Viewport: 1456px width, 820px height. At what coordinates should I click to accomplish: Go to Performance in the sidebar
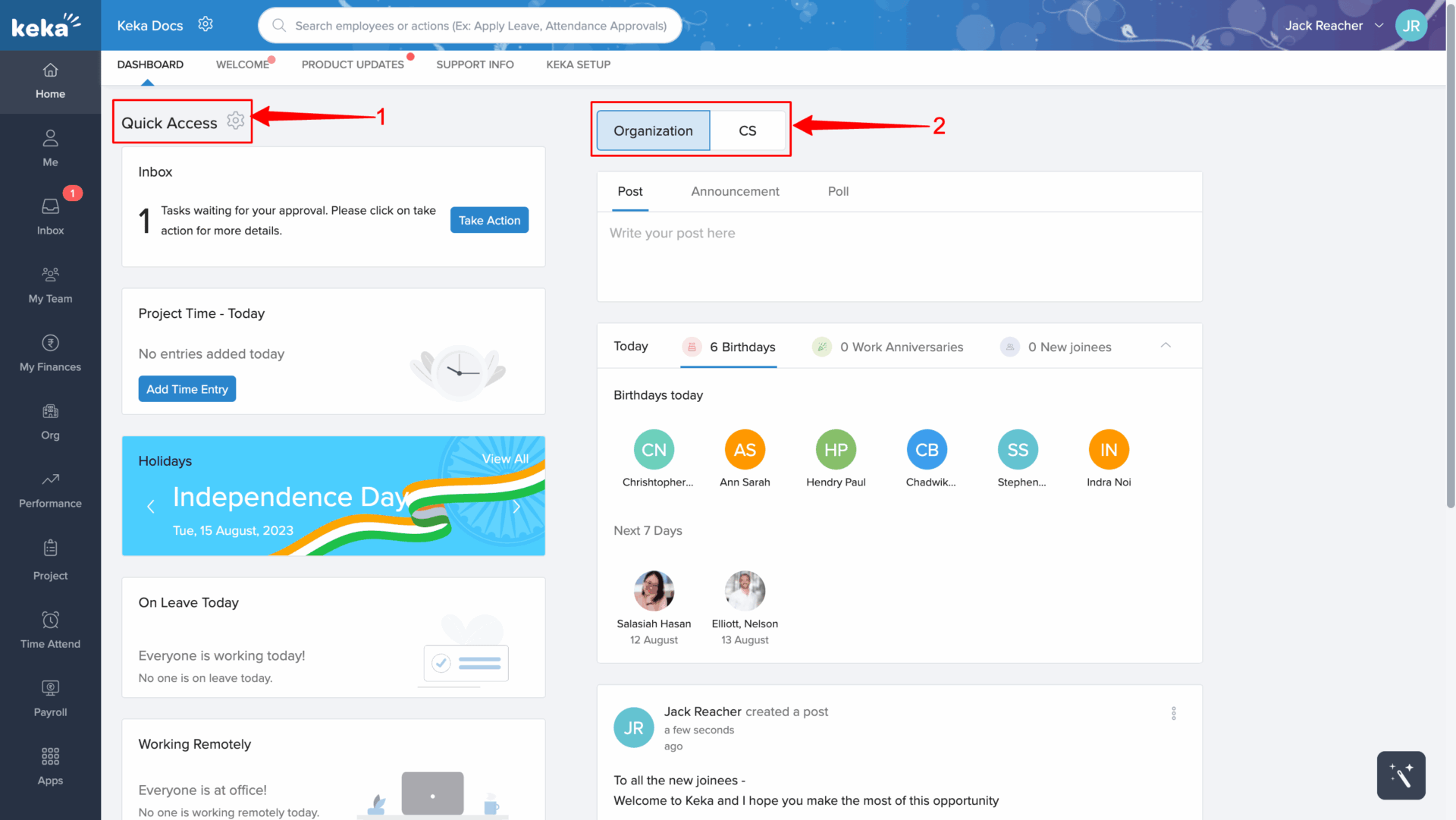pos(50,490)
